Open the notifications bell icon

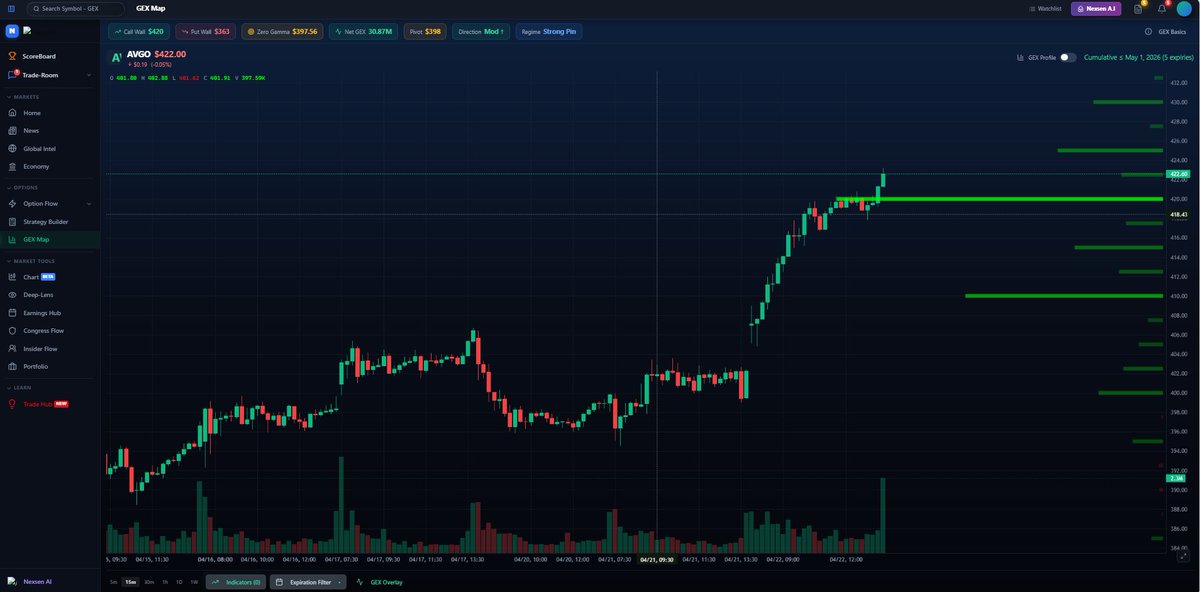[x=1162, y=8]
